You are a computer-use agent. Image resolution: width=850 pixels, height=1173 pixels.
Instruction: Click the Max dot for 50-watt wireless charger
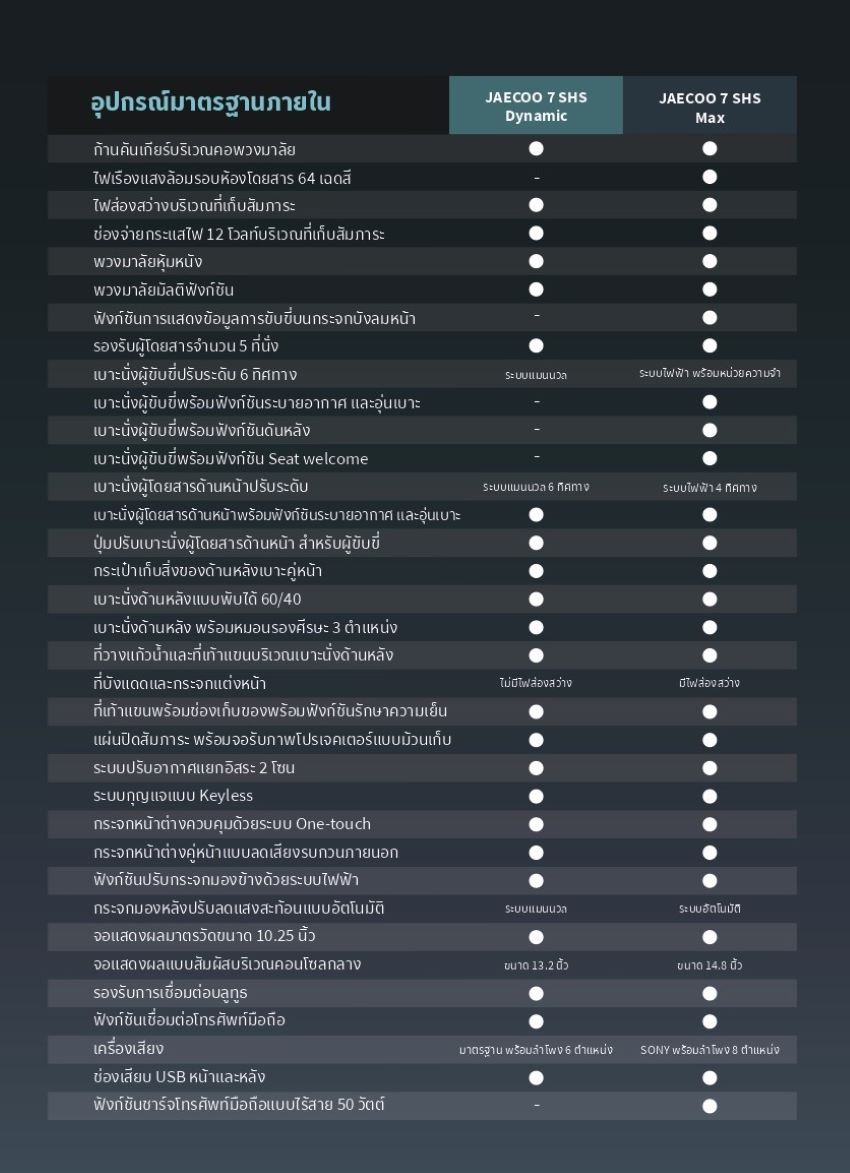click(x=709, y=1105)
